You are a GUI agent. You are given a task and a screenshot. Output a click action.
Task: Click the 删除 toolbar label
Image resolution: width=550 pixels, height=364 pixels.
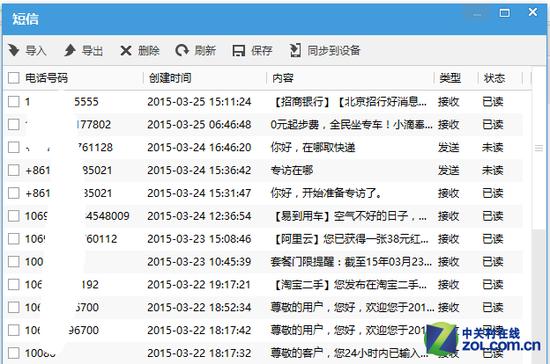(148, 51)
